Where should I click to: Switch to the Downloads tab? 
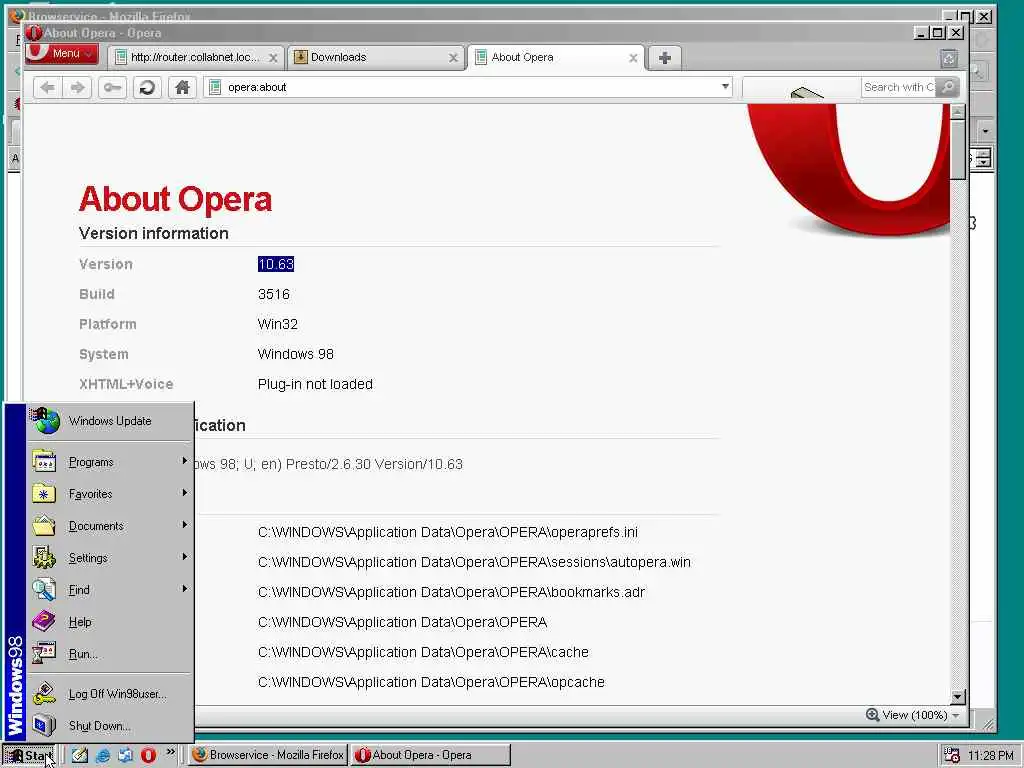(376, 57)
